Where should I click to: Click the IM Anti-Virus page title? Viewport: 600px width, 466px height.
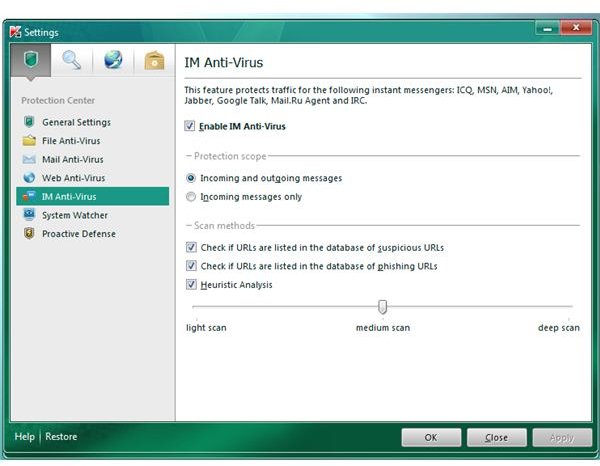click(224, 62)
